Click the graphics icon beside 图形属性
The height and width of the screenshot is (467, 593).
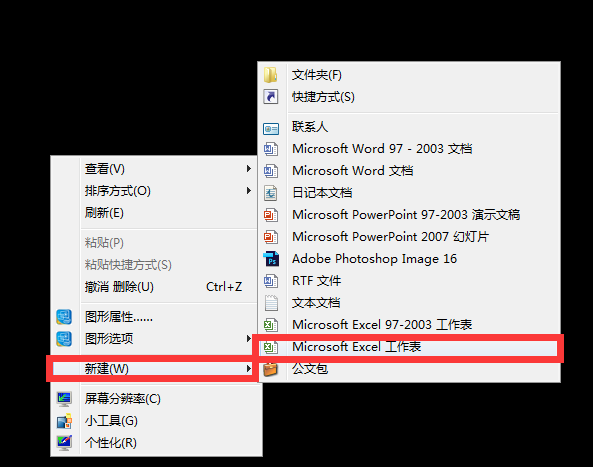click(x=64, y=317)
